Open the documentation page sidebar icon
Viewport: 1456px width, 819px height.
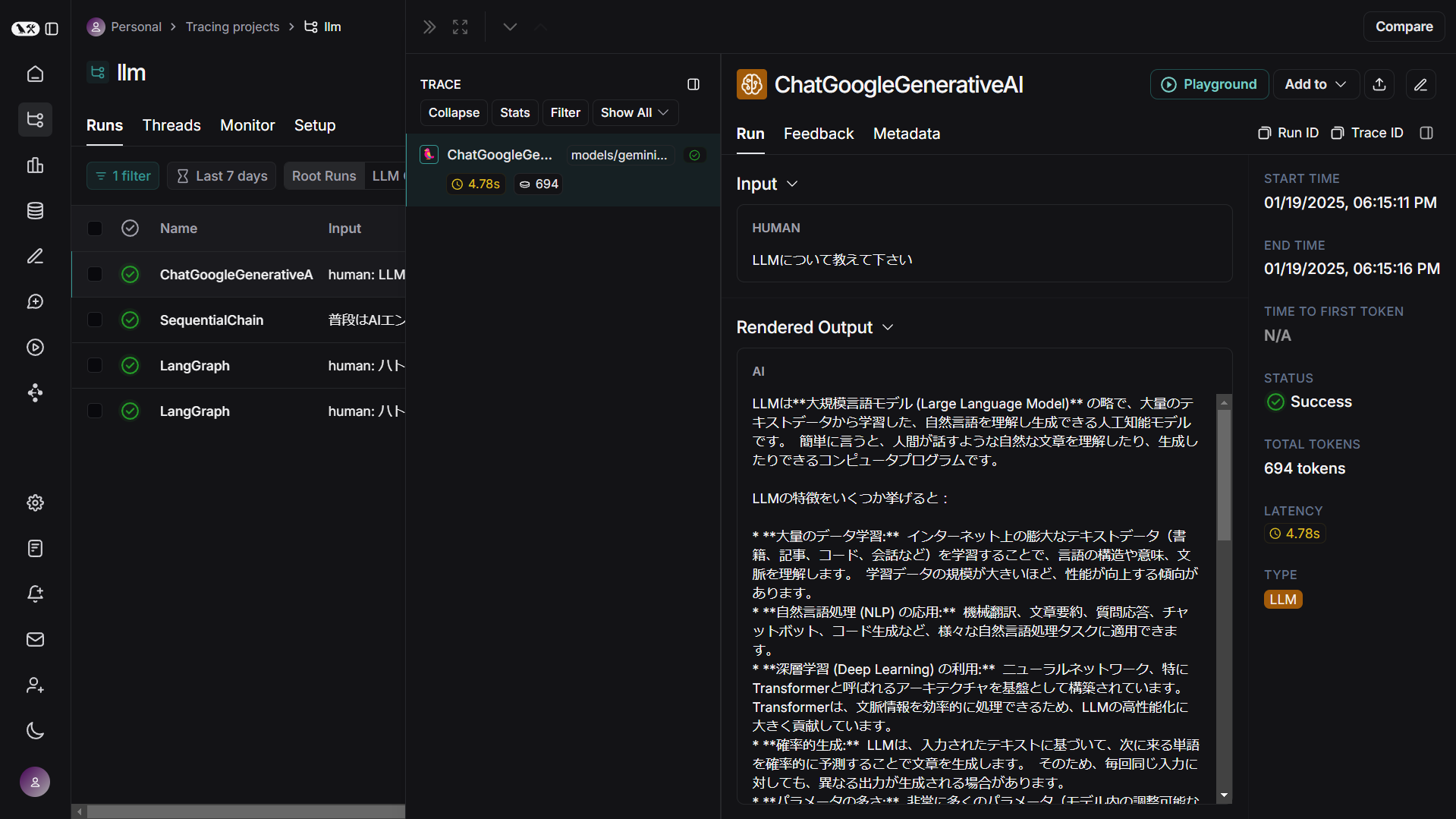(x=35, y=548)
